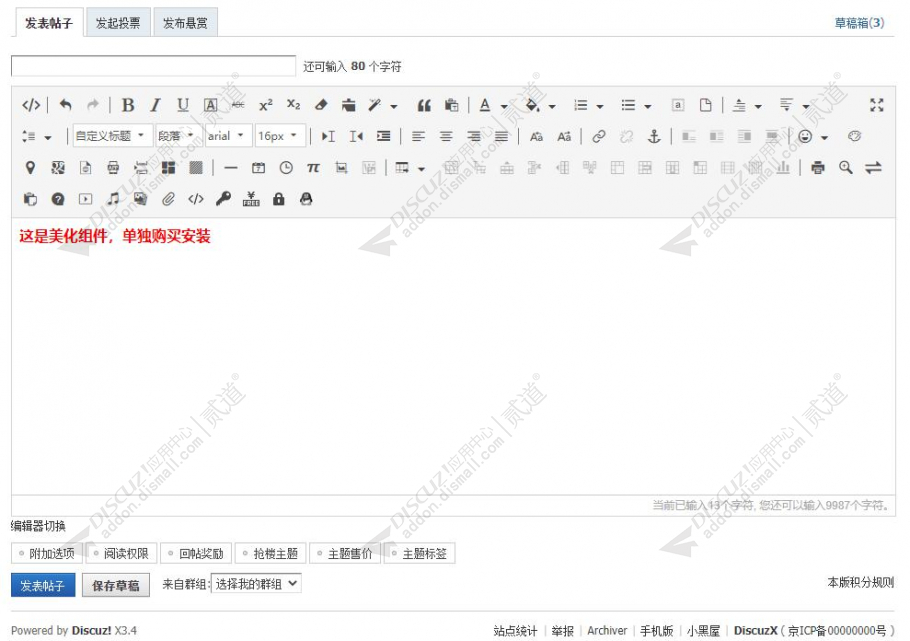Print the editor content

(x=818, y=168)
